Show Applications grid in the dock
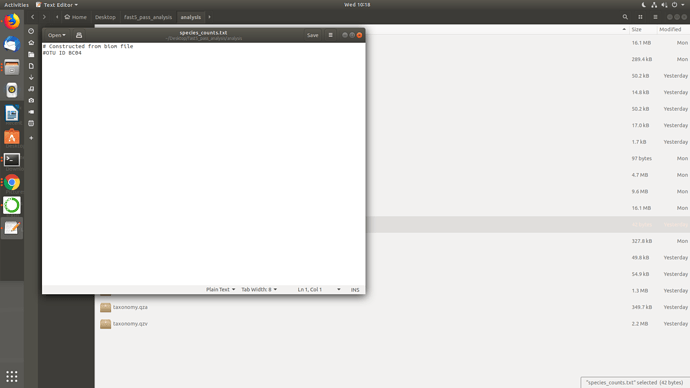Image resolution: width=690 pixels, height=388 pixels. coord(12,377)
